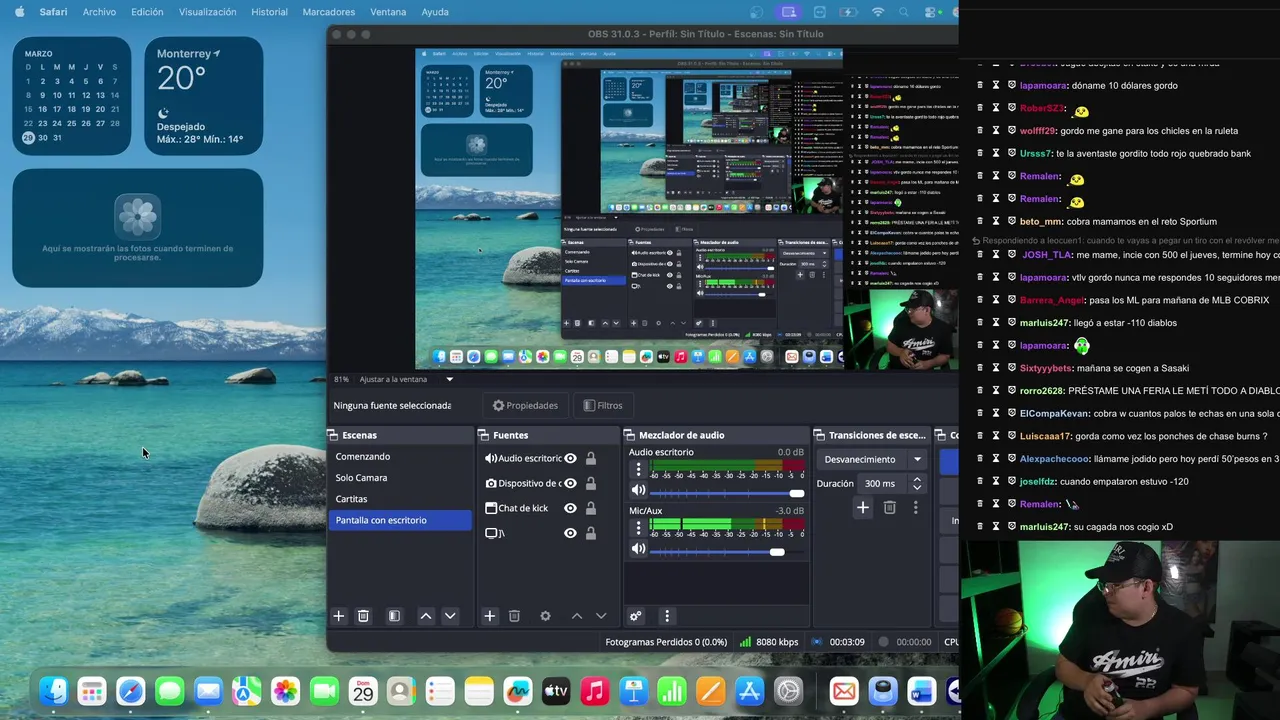Switch to the Cartitas scene
This screenshot has width=1280, height=720.
[400, 498]
